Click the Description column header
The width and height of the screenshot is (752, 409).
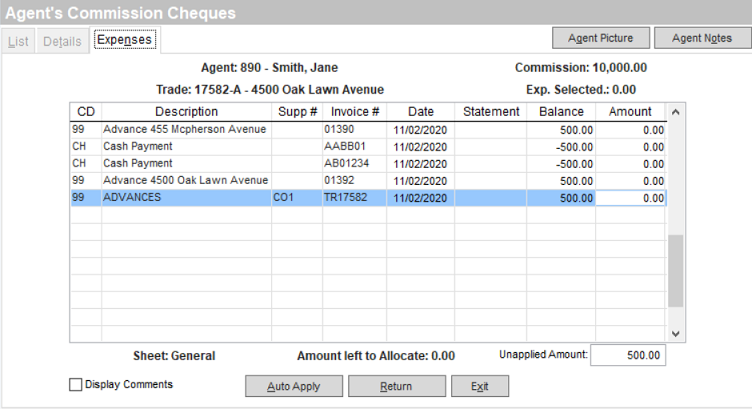[186, 112]
